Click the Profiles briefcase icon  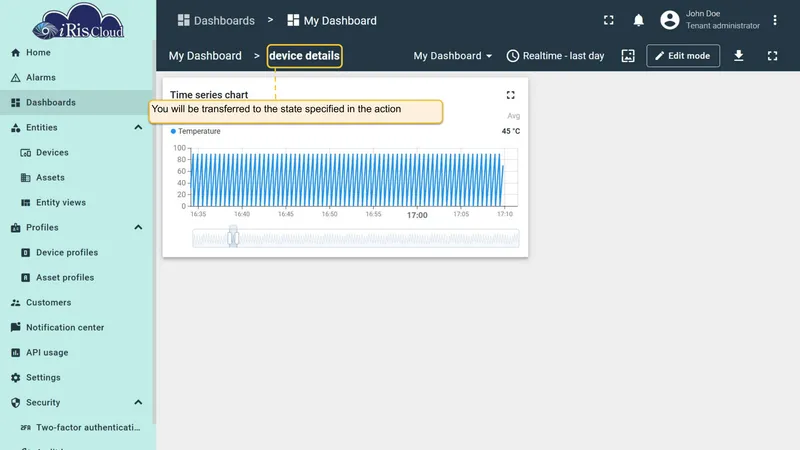[16, 228]
